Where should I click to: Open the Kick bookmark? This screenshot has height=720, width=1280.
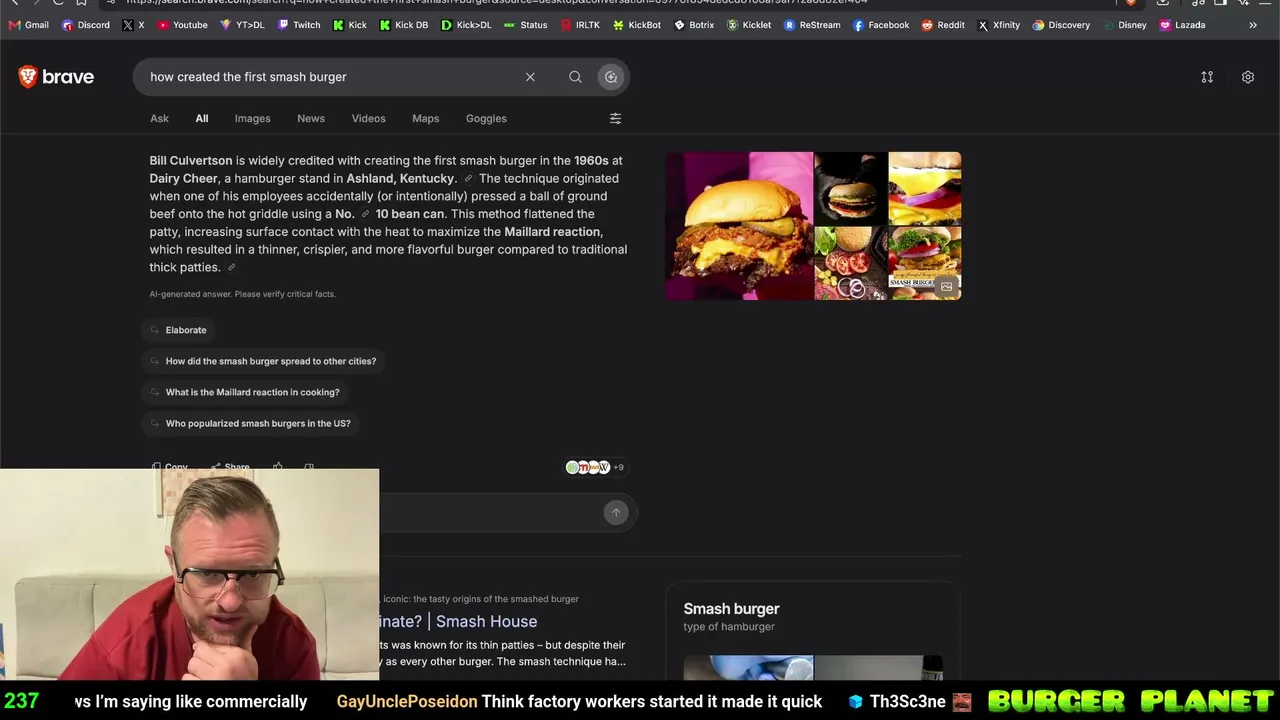click(x=350, y=25)
